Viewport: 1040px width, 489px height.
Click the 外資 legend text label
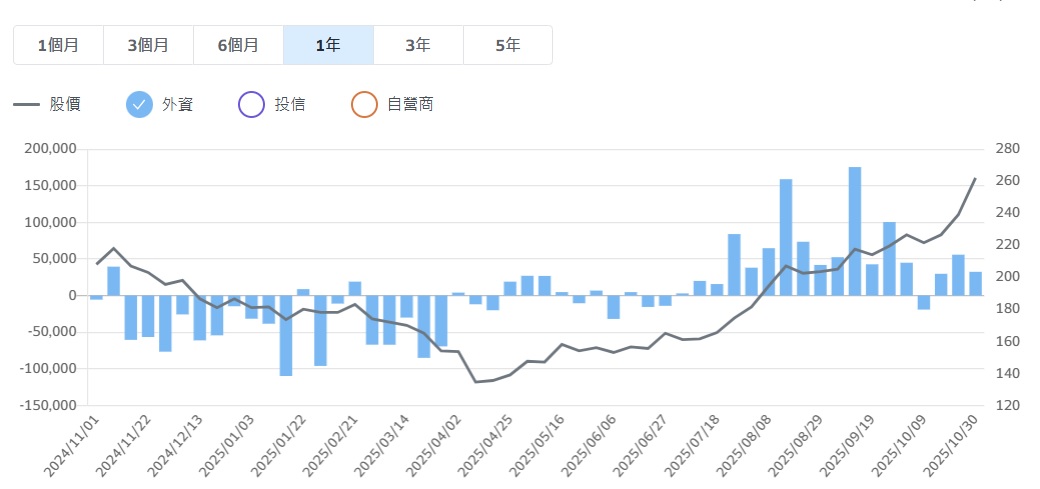click(x=177, y=104)
